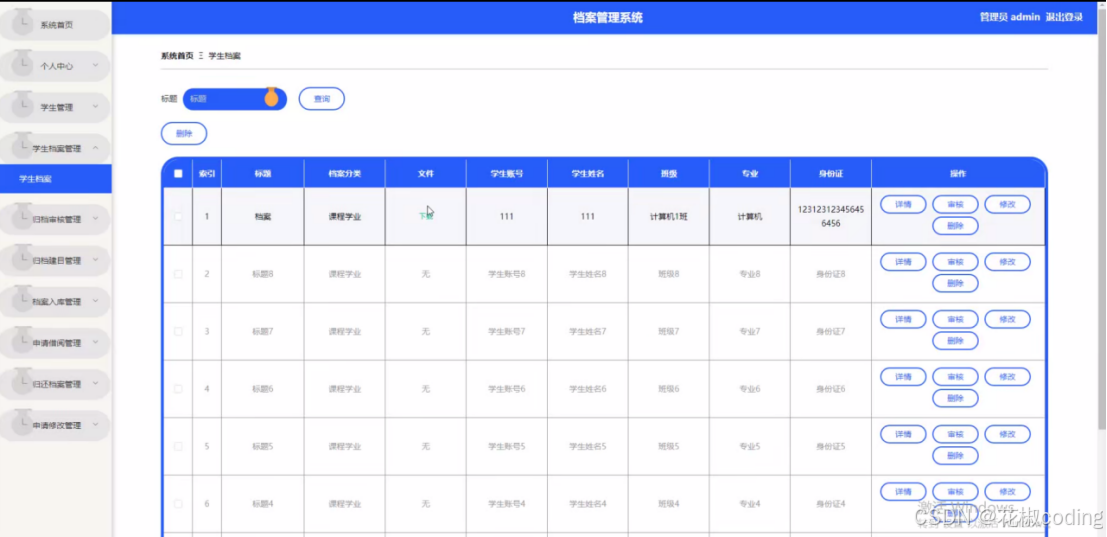This screenshot has width=1107, height=537.
Task: Click the icon beside 归档审核管理
Action: click(x=24, y=215)
